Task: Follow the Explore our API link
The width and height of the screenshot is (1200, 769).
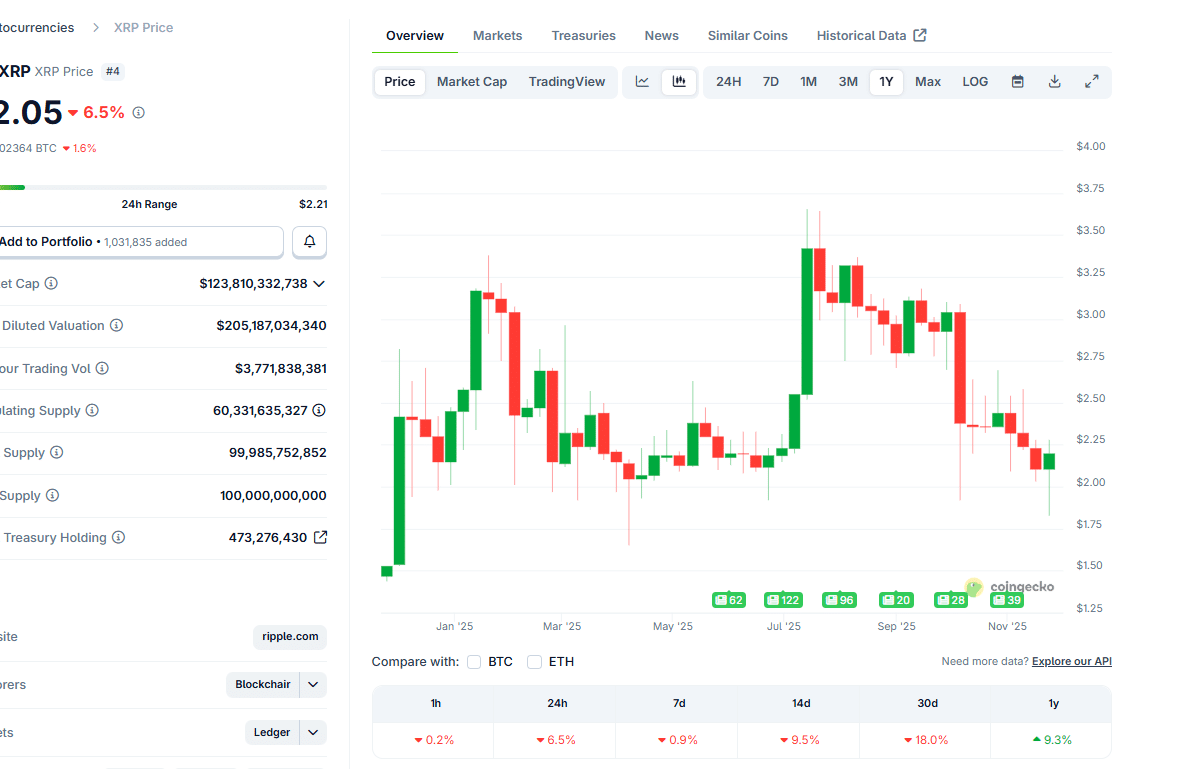Action: point(1071,662)
